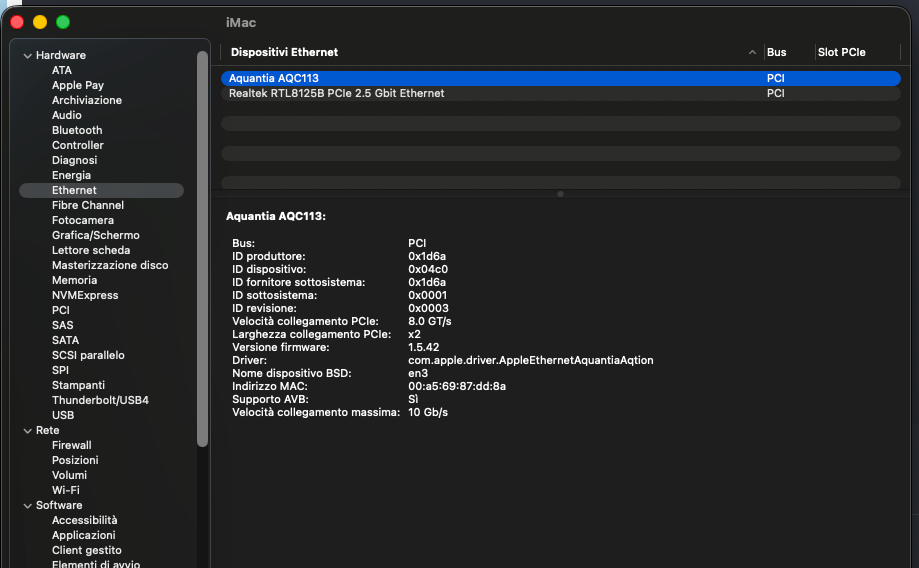Image resolution: width=919 pixels, height=568 pixels.
Task: Select Bluetooth in the sidebar
Action: click(x=77, y=130)
